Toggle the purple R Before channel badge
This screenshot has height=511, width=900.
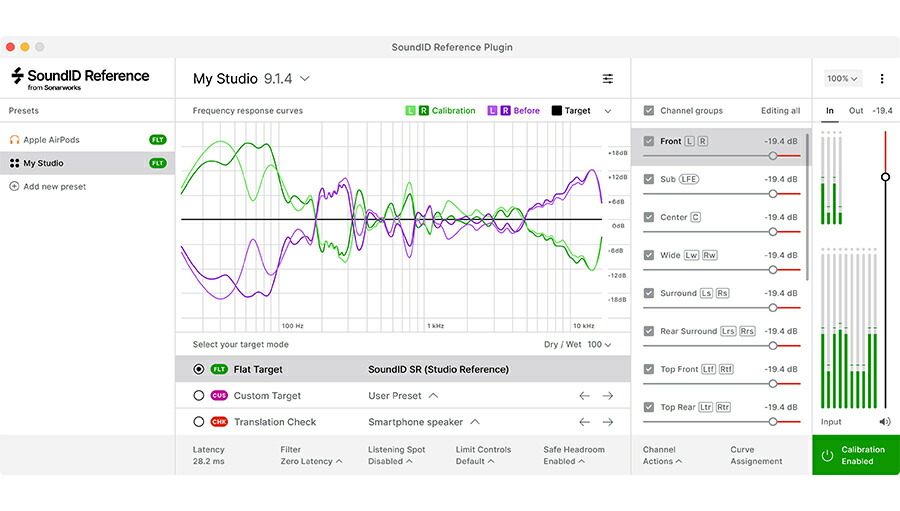tap(505, 110)
